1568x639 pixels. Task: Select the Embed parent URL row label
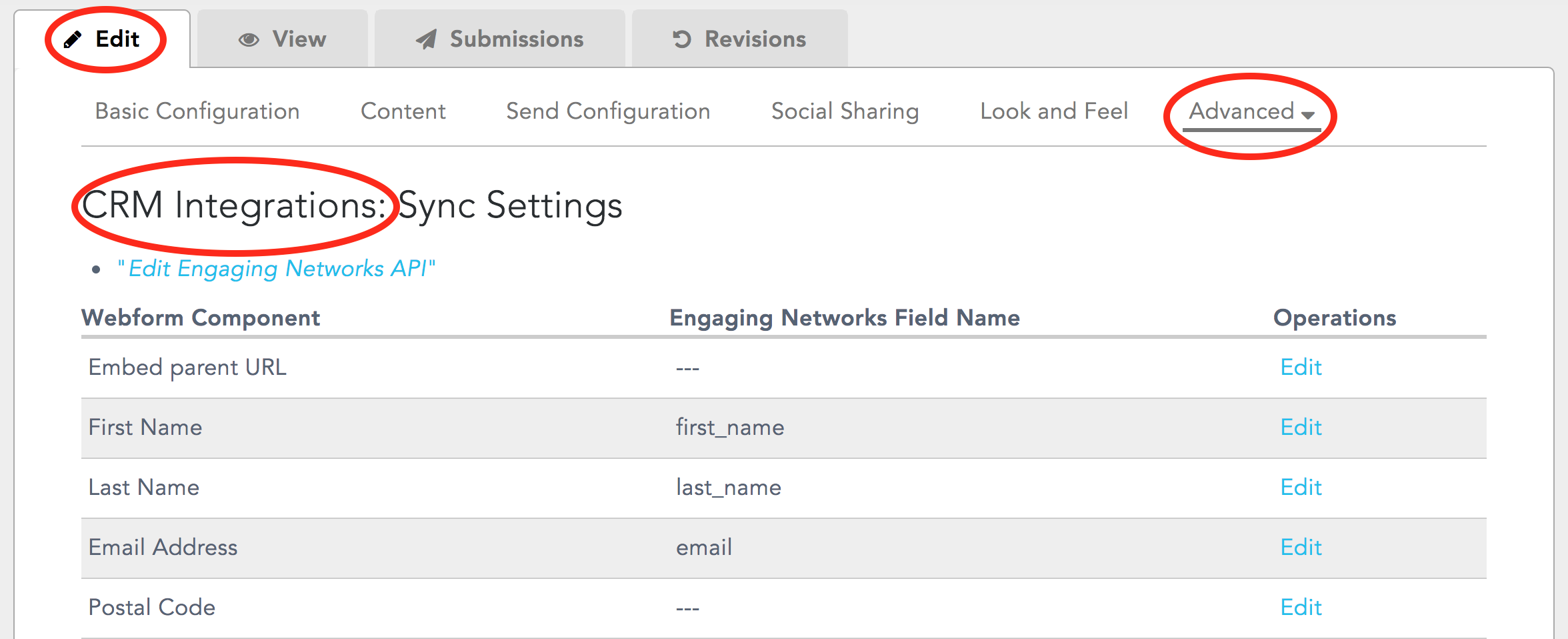pos(187,368)
